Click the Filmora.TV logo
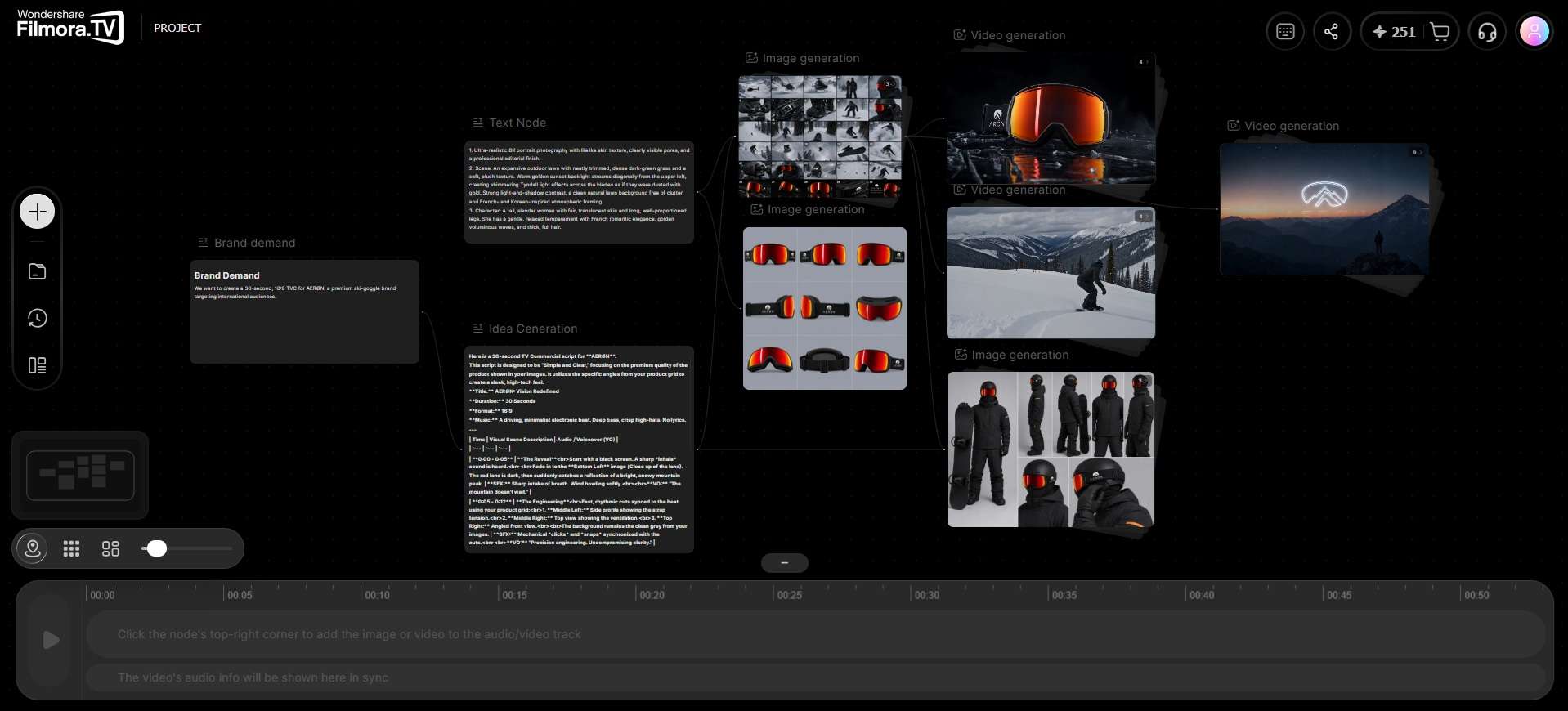 pyautogui.click(x=70, y=26)
